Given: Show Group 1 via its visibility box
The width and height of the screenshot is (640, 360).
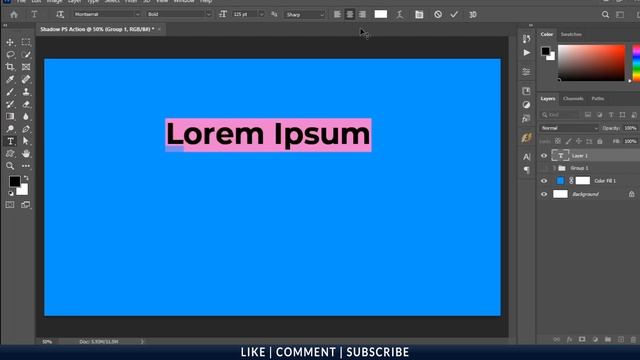Looking at the screenshot, I should [544, 168].
